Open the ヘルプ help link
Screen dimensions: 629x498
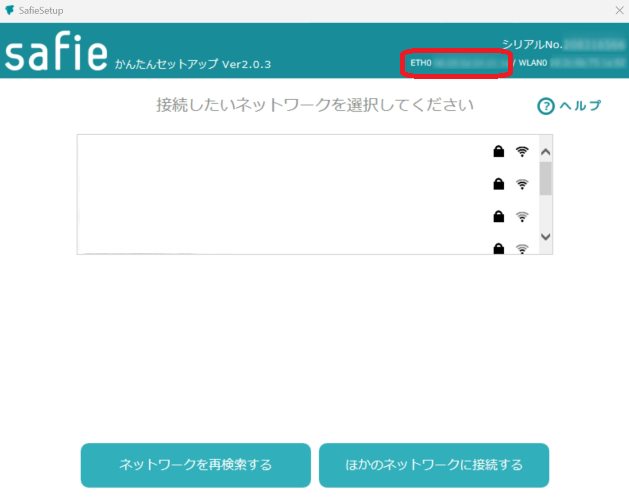(569, 106)
